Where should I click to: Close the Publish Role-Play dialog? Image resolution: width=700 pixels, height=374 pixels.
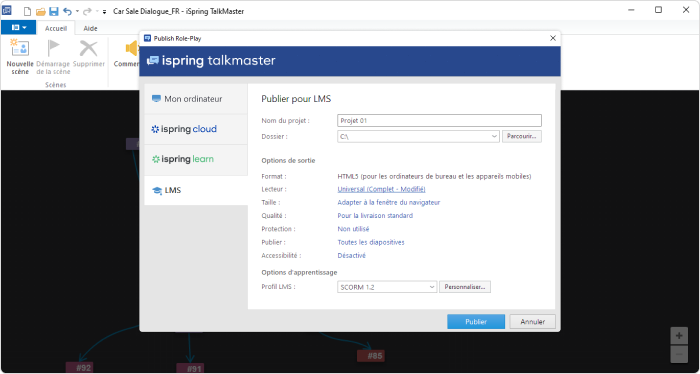pyautogui.click(x=553, y=38)
